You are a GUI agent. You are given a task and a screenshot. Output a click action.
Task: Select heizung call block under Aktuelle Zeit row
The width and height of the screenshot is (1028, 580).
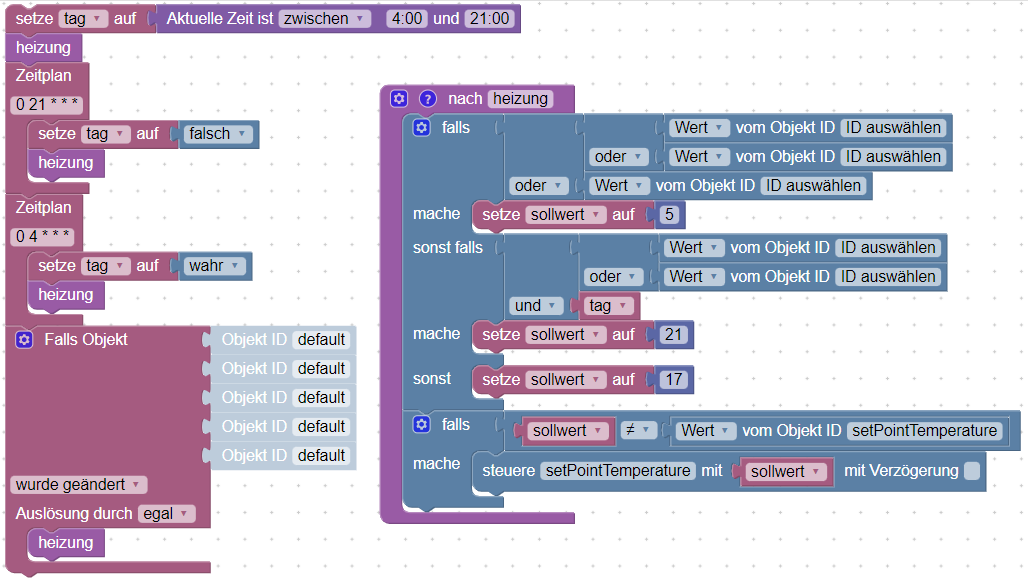pyautogui.click(x=43, y=48)
